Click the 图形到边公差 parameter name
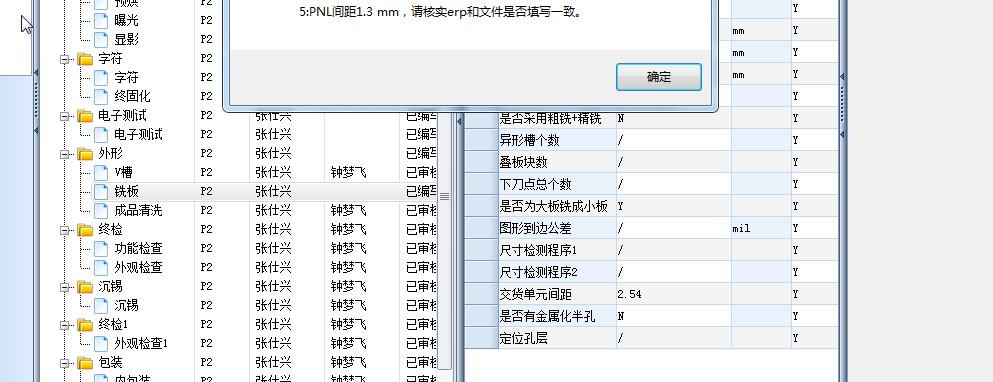 click(x=536, y=228)
